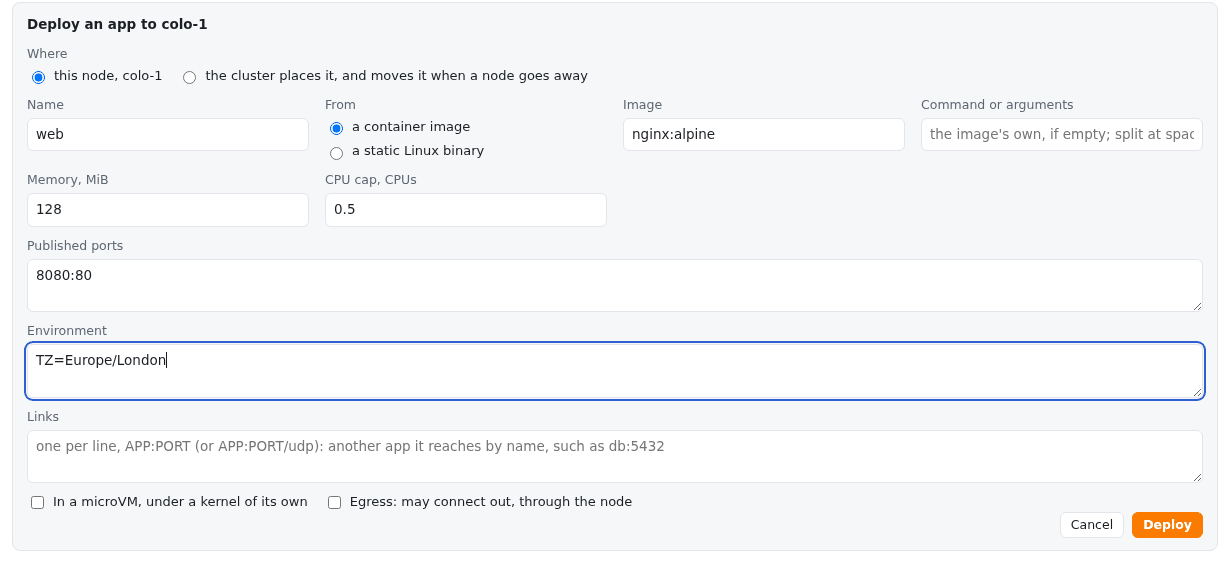Image resolution: width=1230 pixels, height=562 pixels.
Task: Edit the CPU cap field '0.5'
Action: click(x=466, y=210)
